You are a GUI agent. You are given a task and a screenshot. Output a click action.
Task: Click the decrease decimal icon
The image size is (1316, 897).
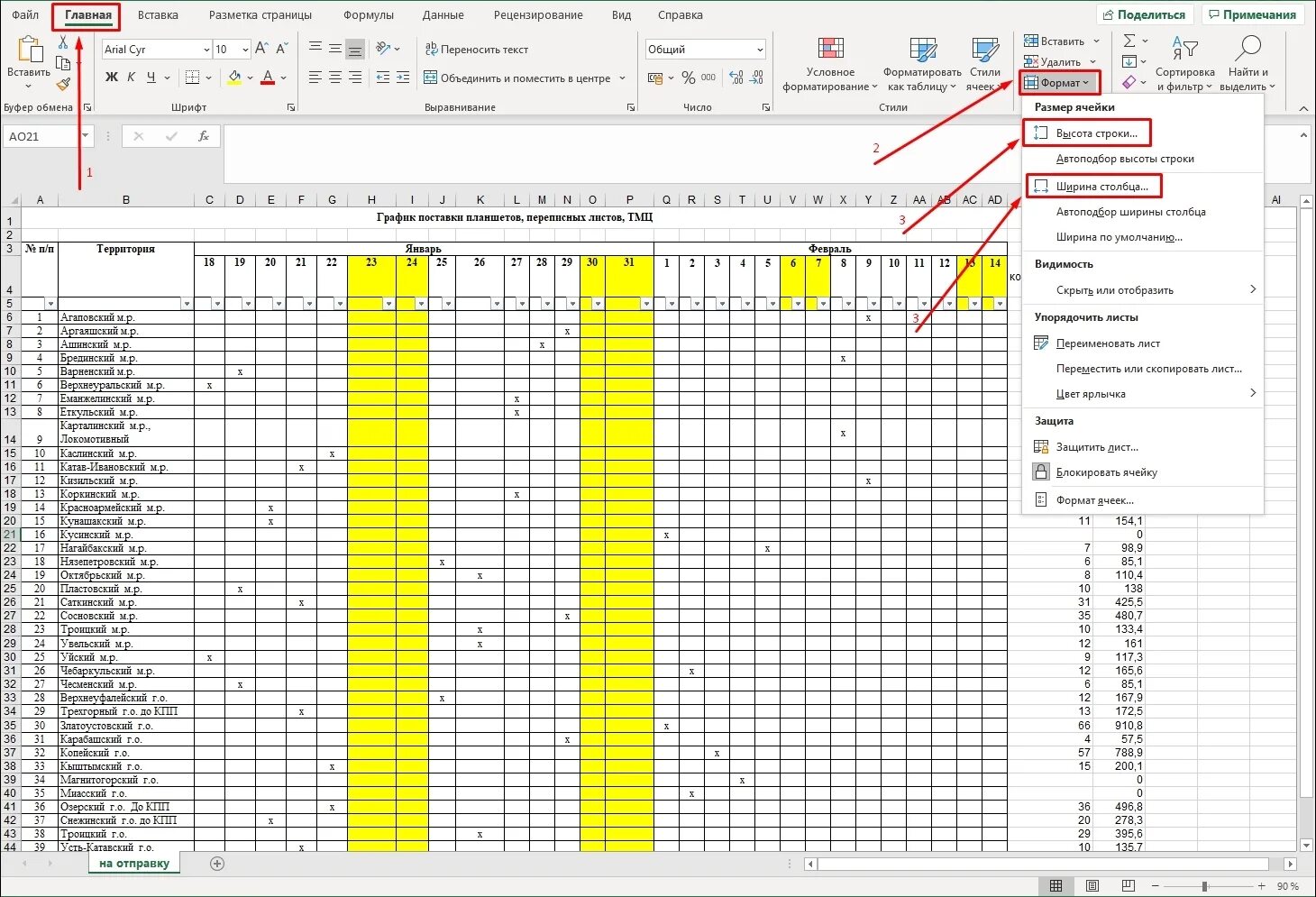point(757,78)
